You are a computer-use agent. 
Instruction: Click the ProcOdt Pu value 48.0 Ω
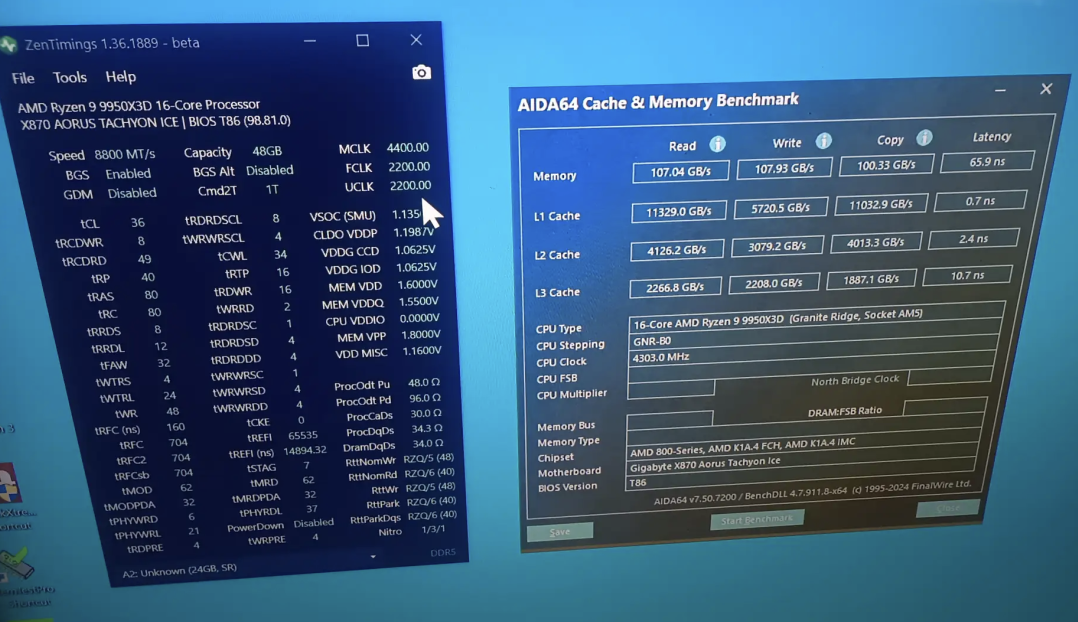[424, 382]
